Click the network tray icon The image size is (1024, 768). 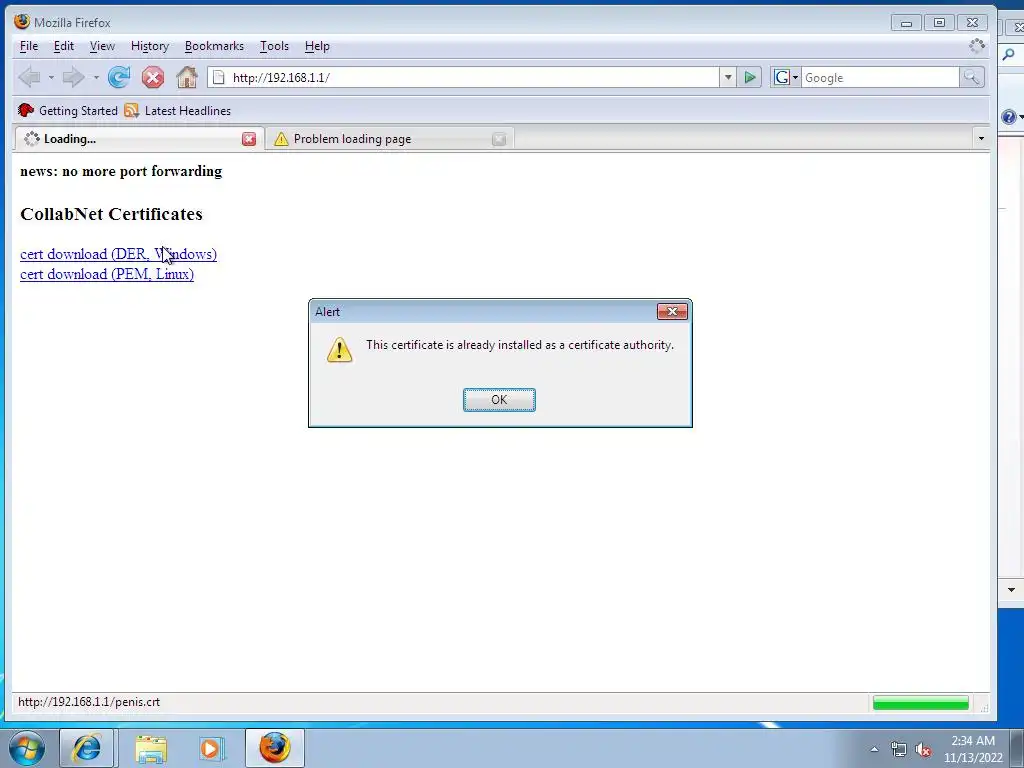click(899, 749)
